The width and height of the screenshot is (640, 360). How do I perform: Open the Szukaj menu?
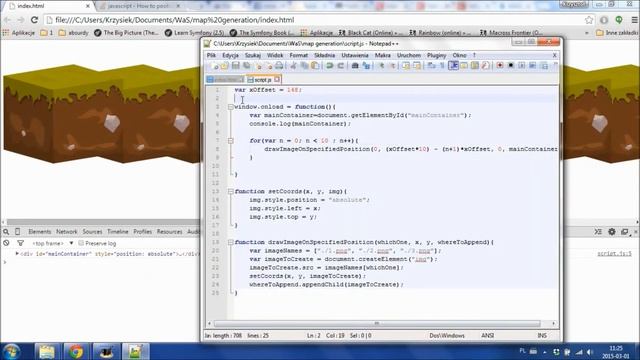coord(253,55)
